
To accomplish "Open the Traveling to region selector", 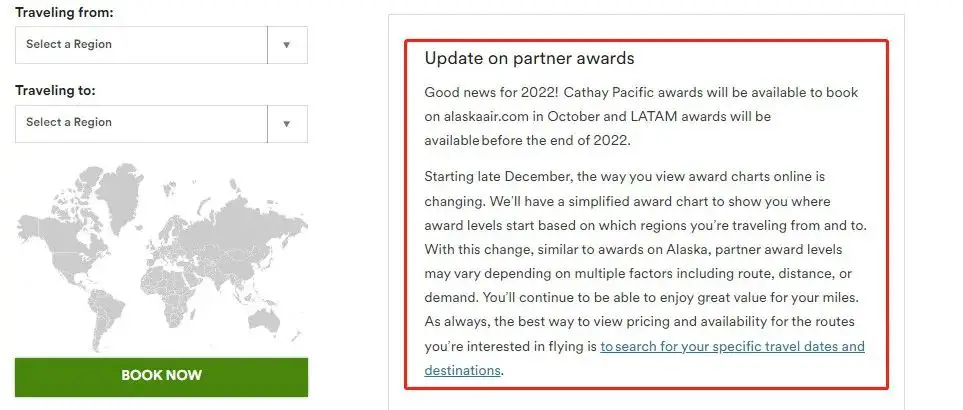I will coord(161,123).
